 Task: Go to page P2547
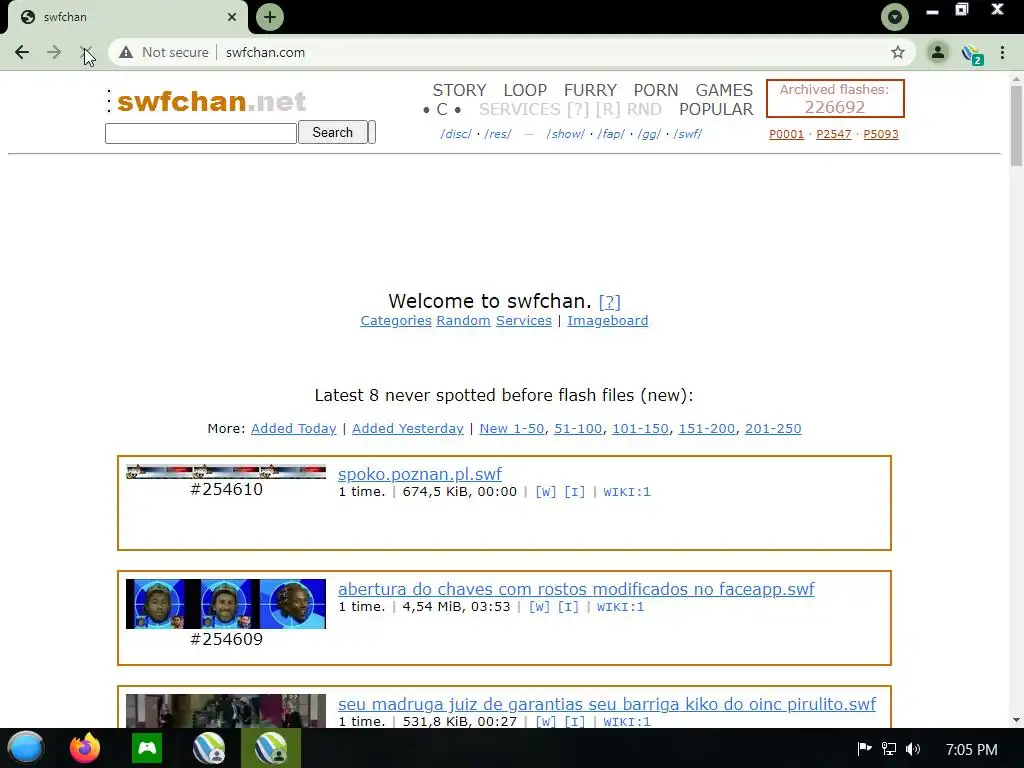[x=833, y=134]
